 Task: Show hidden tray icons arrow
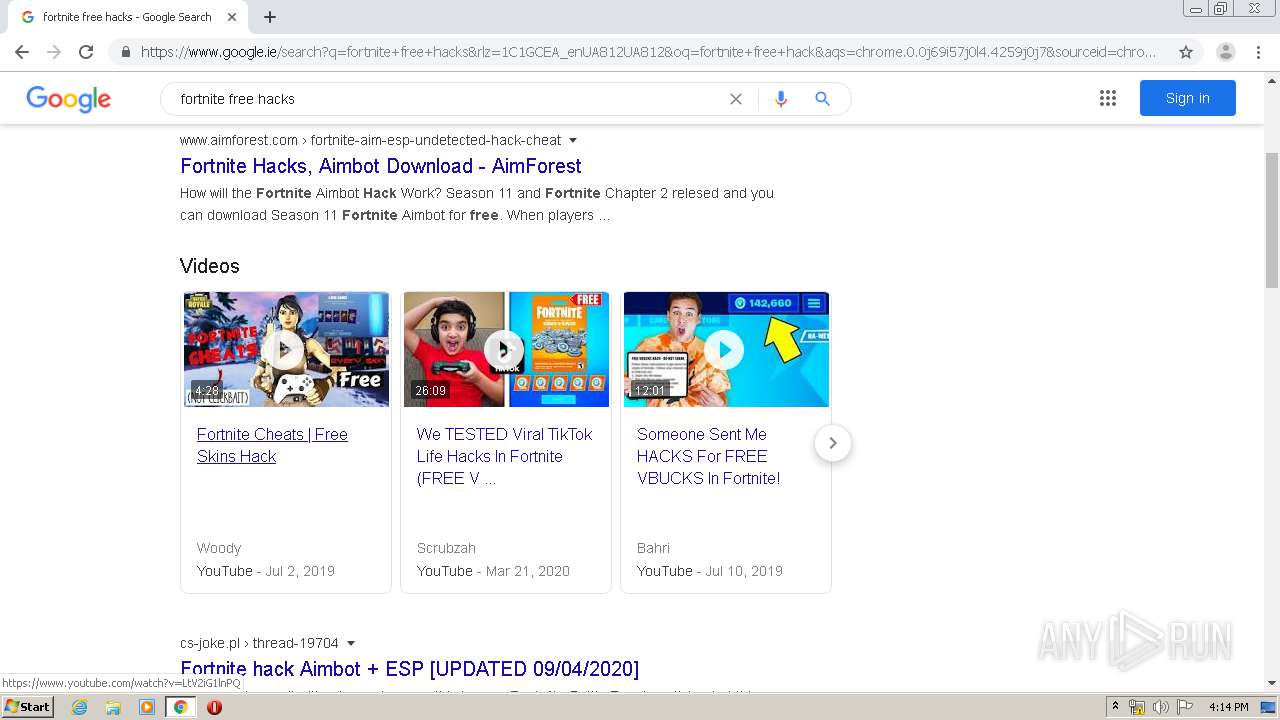[1115, 707]
